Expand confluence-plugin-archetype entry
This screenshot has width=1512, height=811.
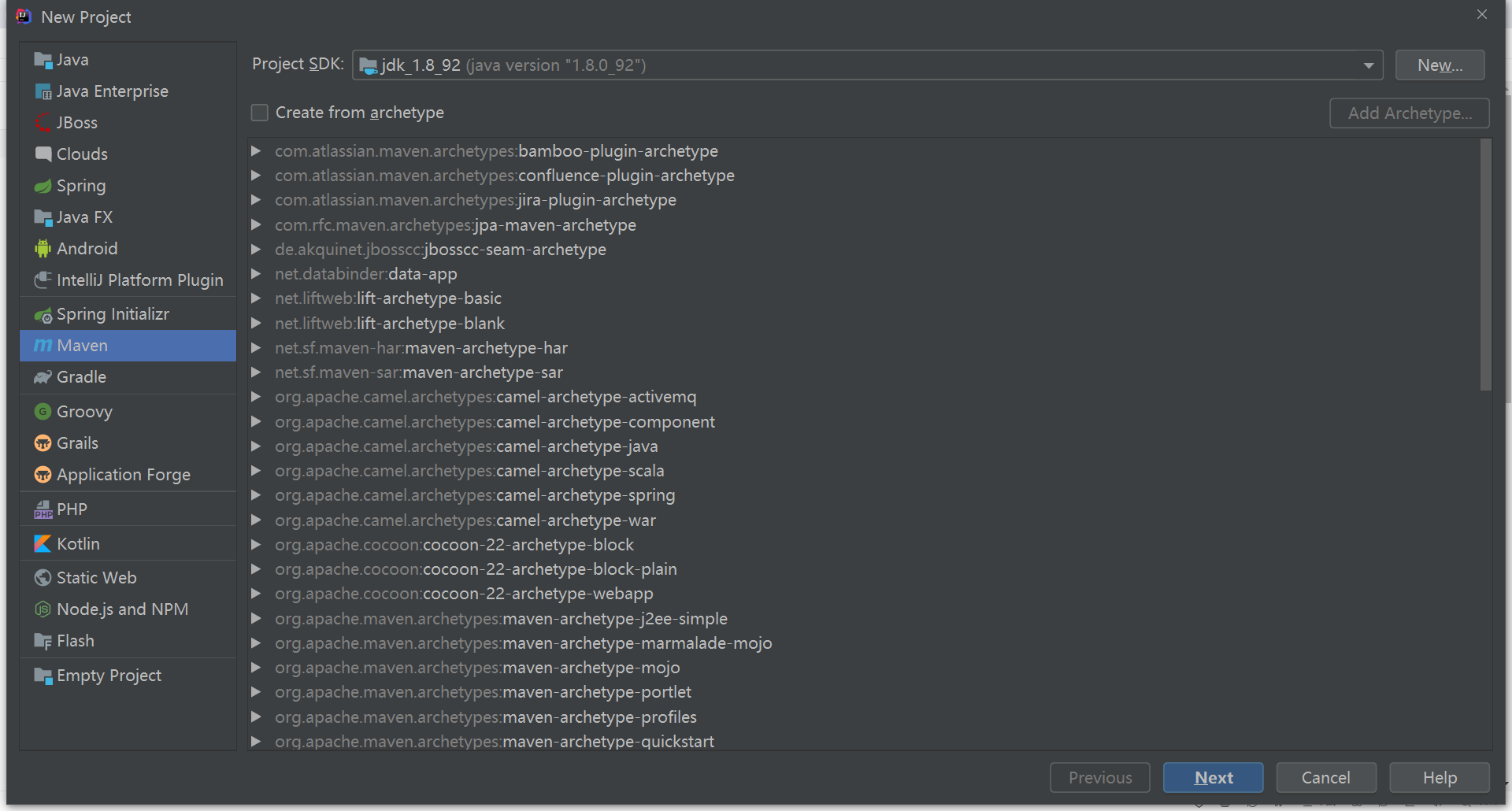[x=256, y=175]
